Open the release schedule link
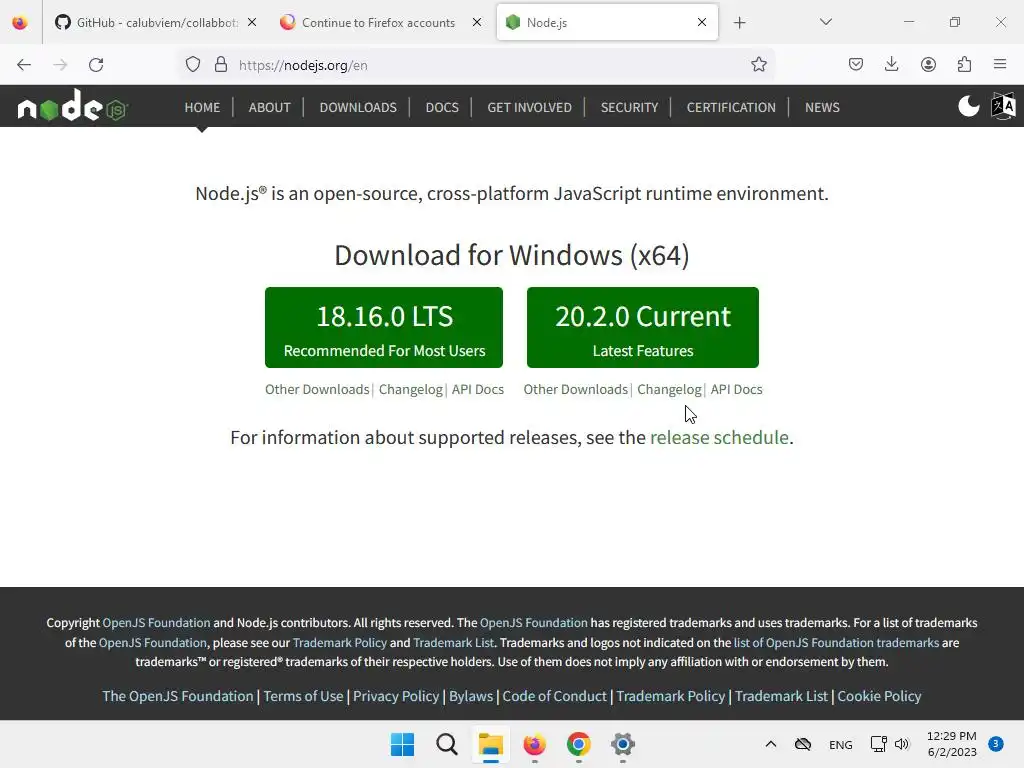Screen dimensions: 1024x768 tap(719, 437)
